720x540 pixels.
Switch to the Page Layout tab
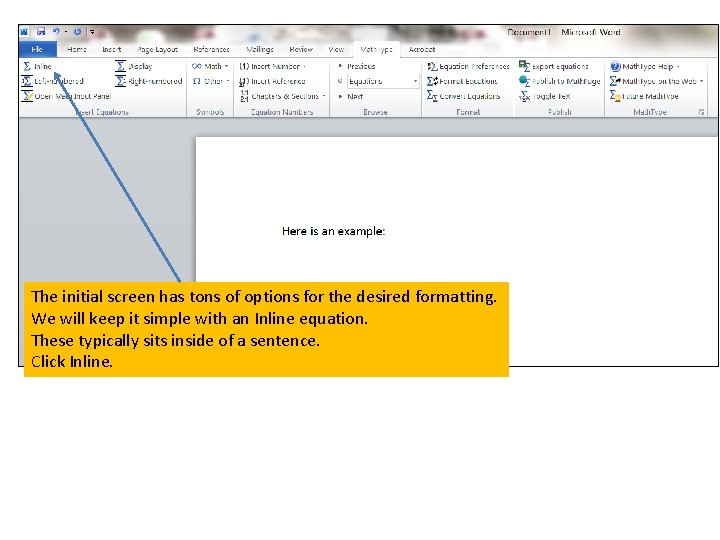(158, 49)
